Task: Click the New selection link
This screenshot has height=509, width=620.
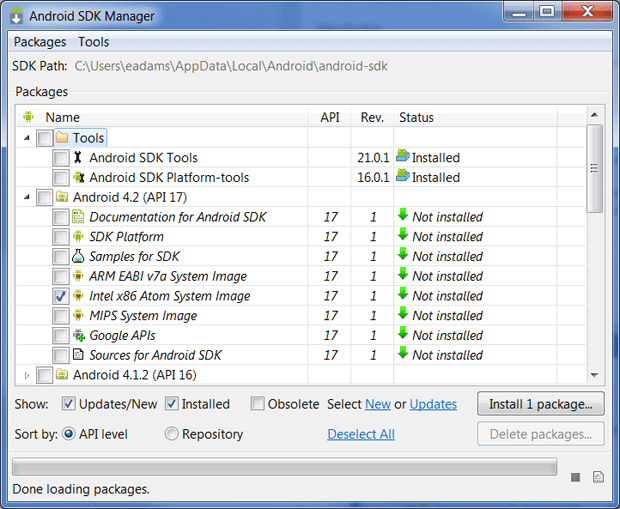Action: tap(378, 404)
